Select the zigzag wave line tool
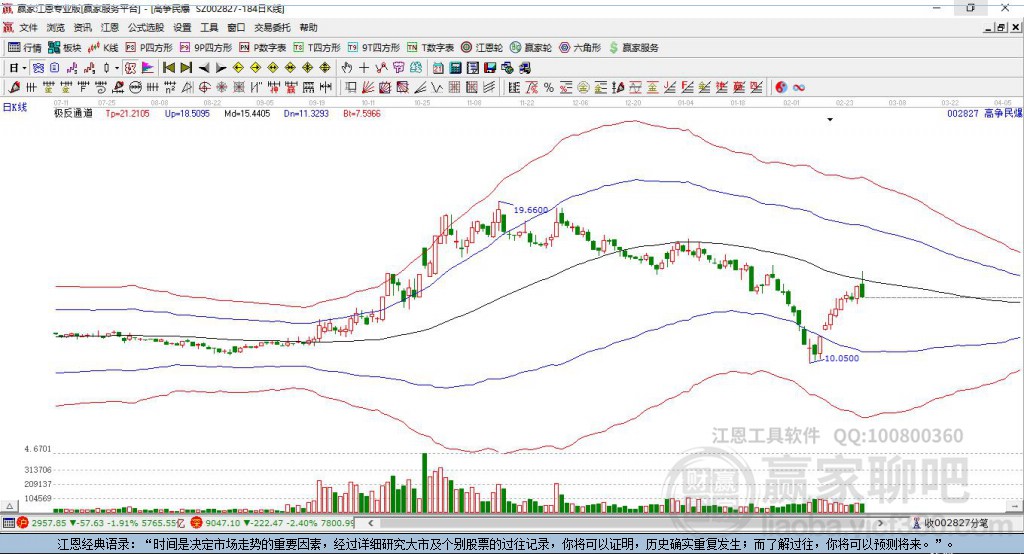 [438, 88]
